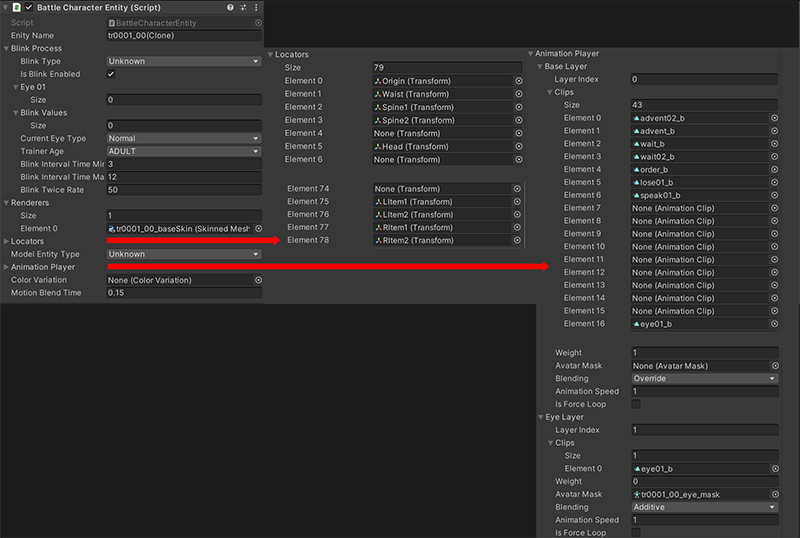Open component help reference icon
This screenshot has height=538, width=800.
230,8
